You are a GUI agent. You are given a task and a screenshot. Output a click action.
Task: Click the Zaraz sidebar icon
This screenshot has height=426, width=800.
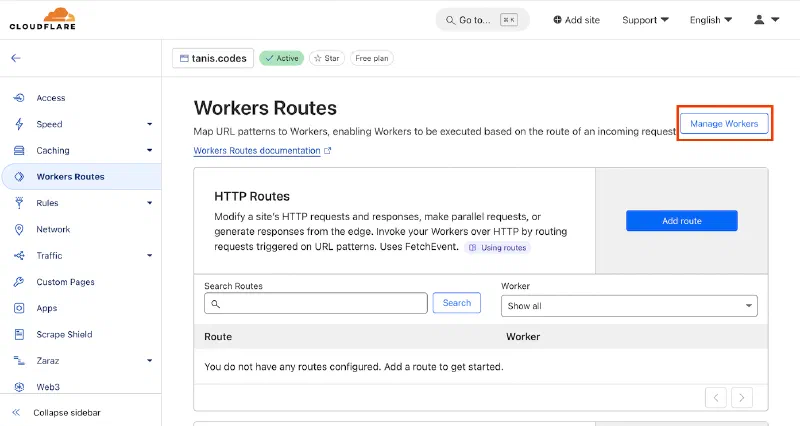coord(19,361)
